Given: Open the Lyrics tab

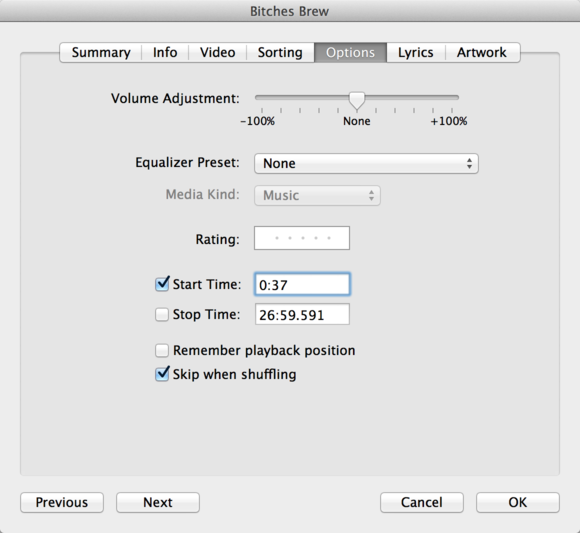Looking at the screenshot, I should [416, 53].
